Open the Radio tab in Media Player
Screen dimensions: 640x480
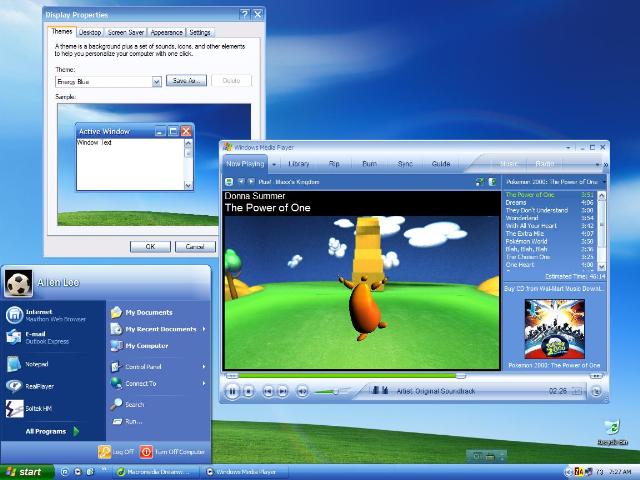[544, 164]
